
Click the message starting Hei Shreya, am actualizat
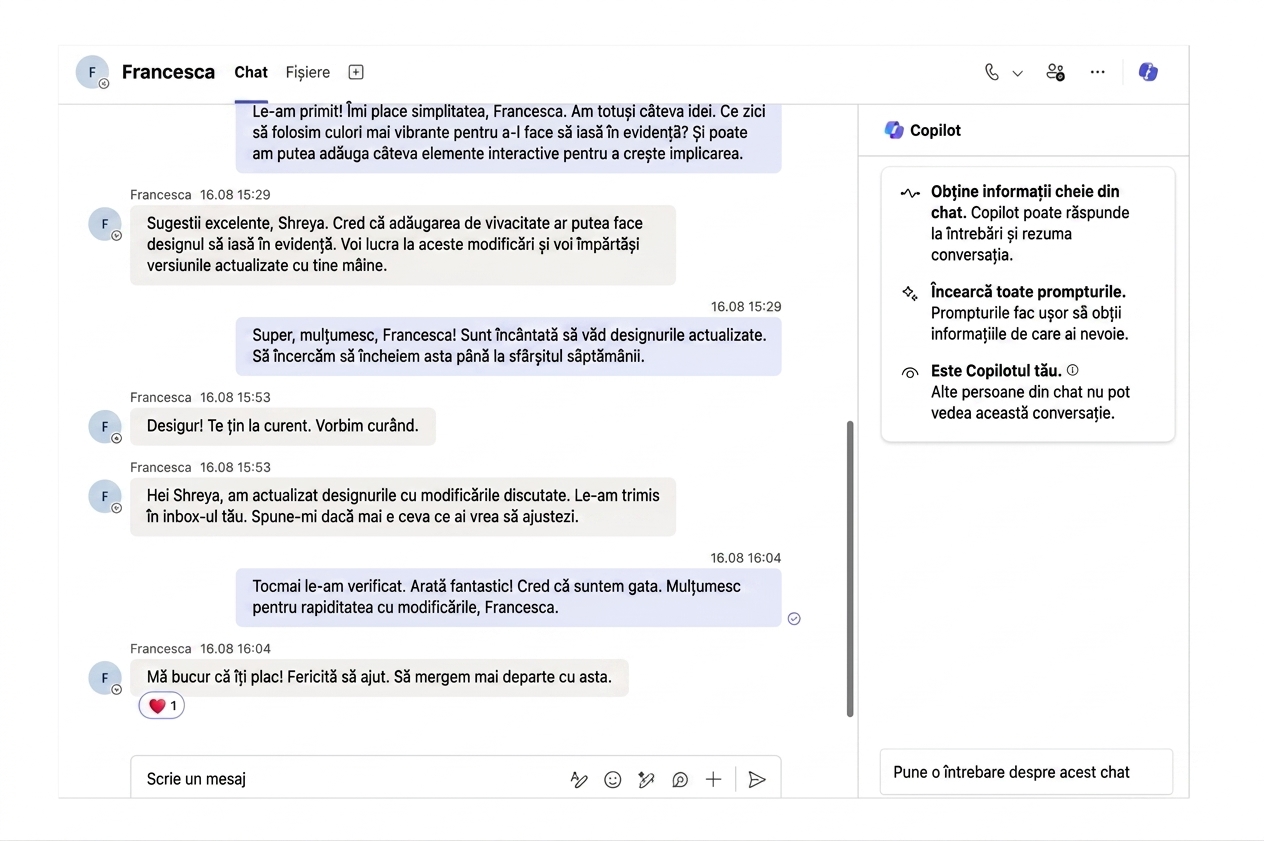[x=403, y=506]
